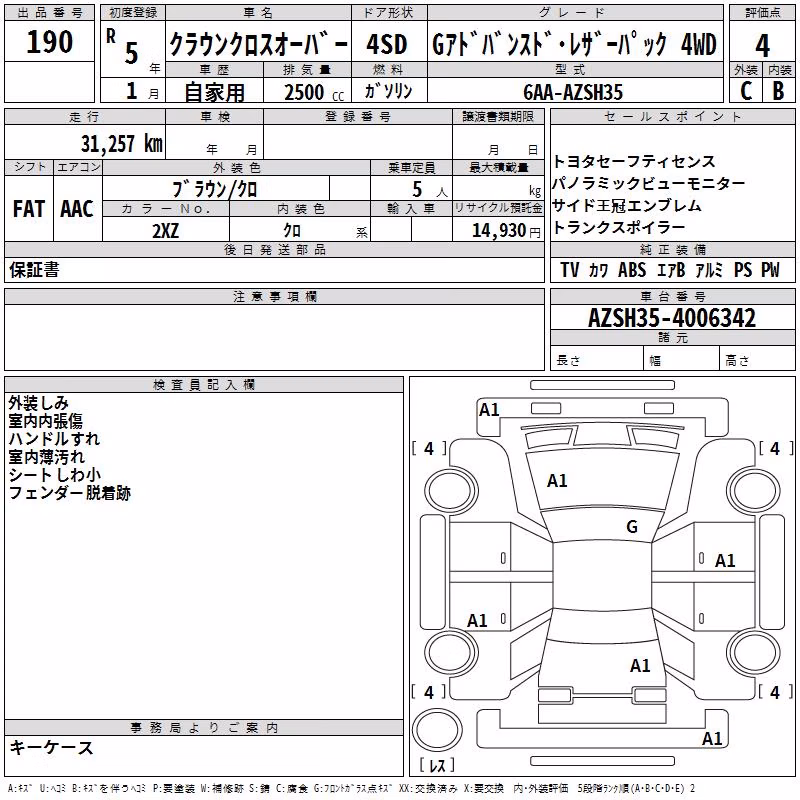This screenshot has width=800, height=800.
Task: Select the model code 6AA-AZSH35
Action: pos(573,92)
